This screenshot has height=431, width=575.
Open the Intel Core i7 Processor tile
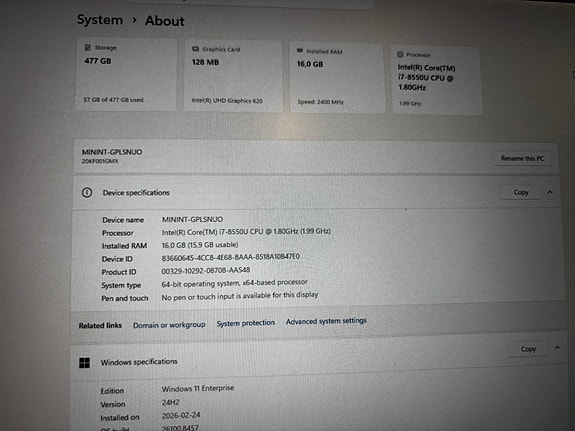[x=436, y=81]
